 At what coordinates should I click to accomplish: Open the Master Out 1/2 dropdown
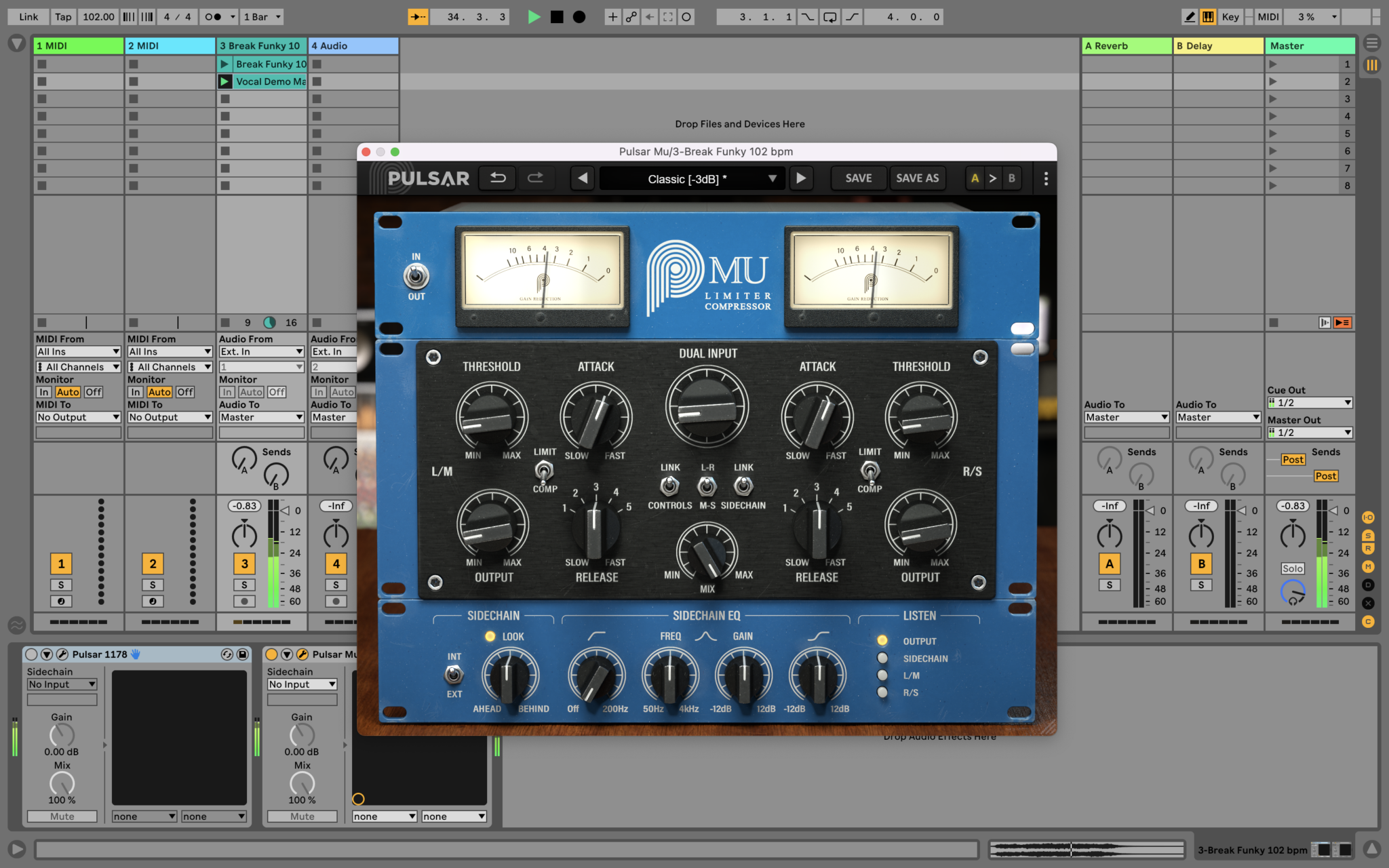pyautogui.click(x=1310, y=432)
